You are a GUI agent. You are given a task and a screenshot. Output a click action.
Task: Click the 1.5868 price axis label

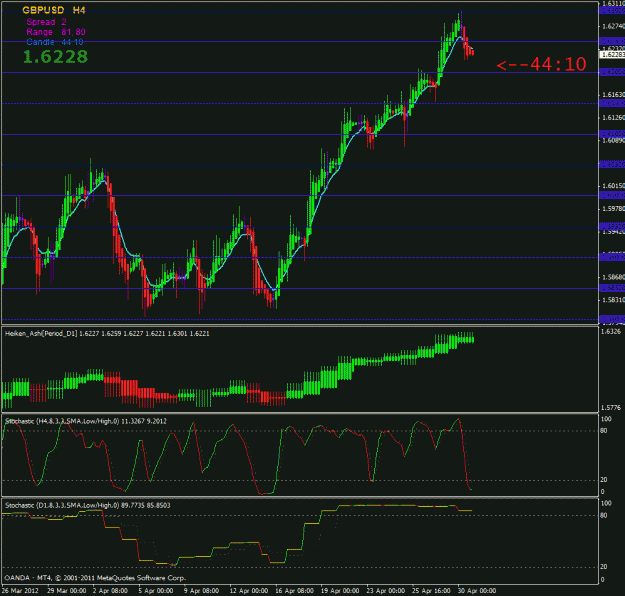point(613,277)
